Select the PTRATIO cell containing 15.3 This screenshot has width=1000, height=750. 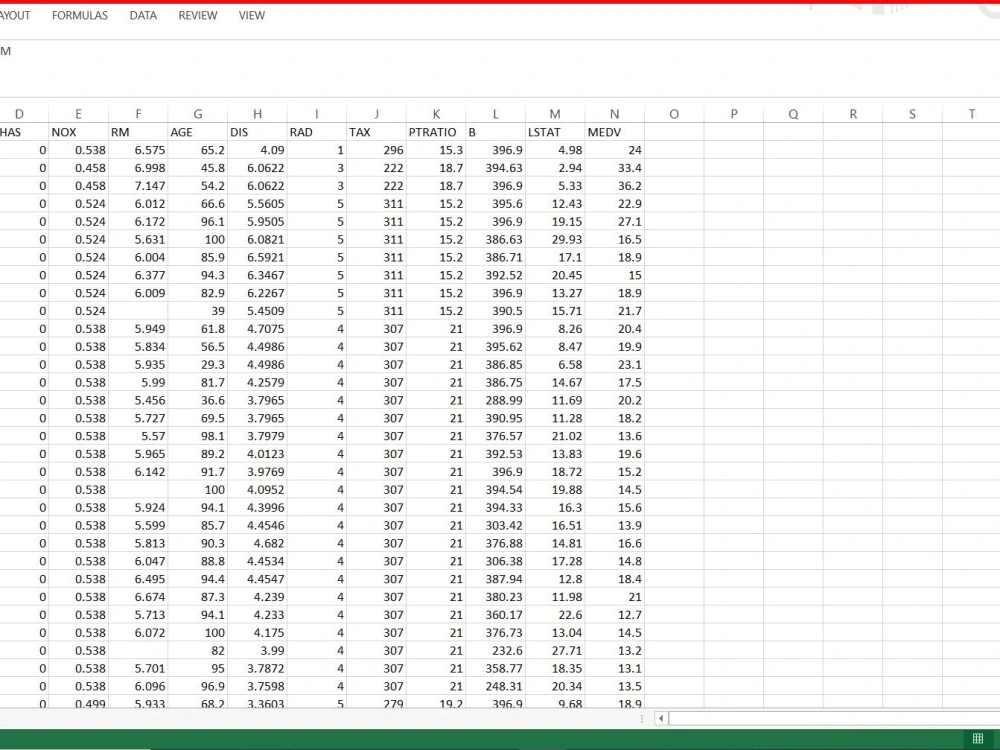coord(436,150)
